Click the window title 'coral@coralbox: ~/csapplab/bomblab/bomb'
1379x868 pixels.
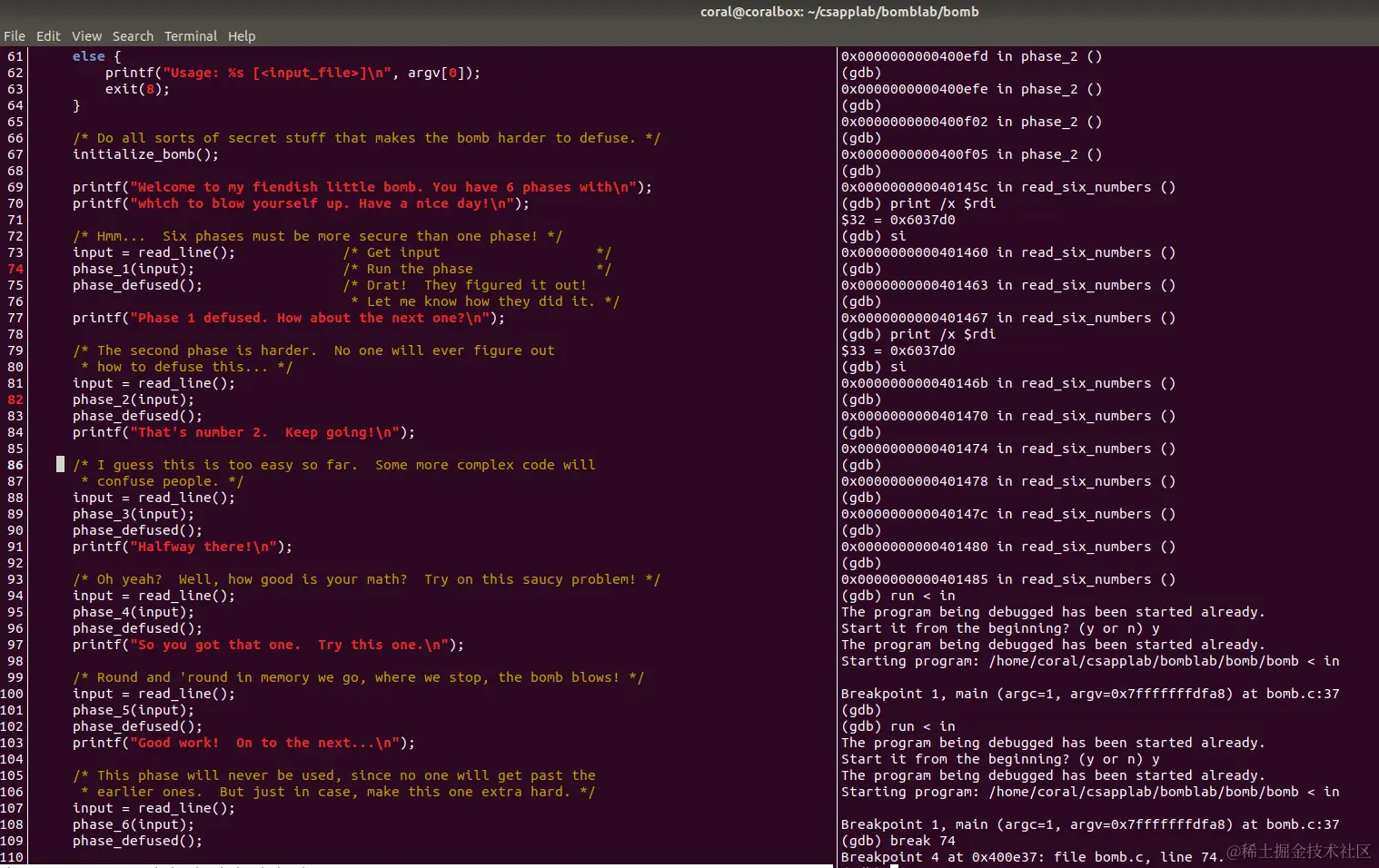click(x=839, y=12)
